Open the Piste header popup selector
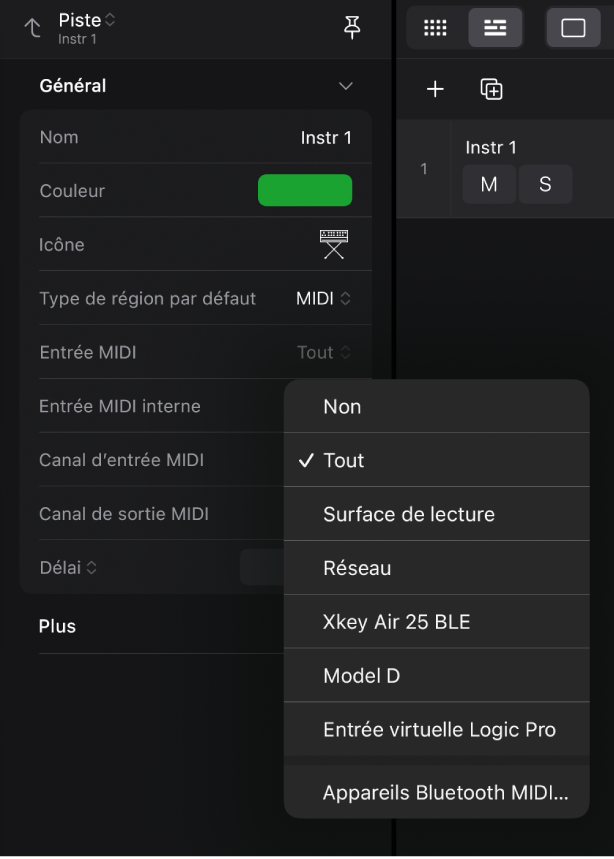Screen dimensions: 614x859 coord(87,20)
